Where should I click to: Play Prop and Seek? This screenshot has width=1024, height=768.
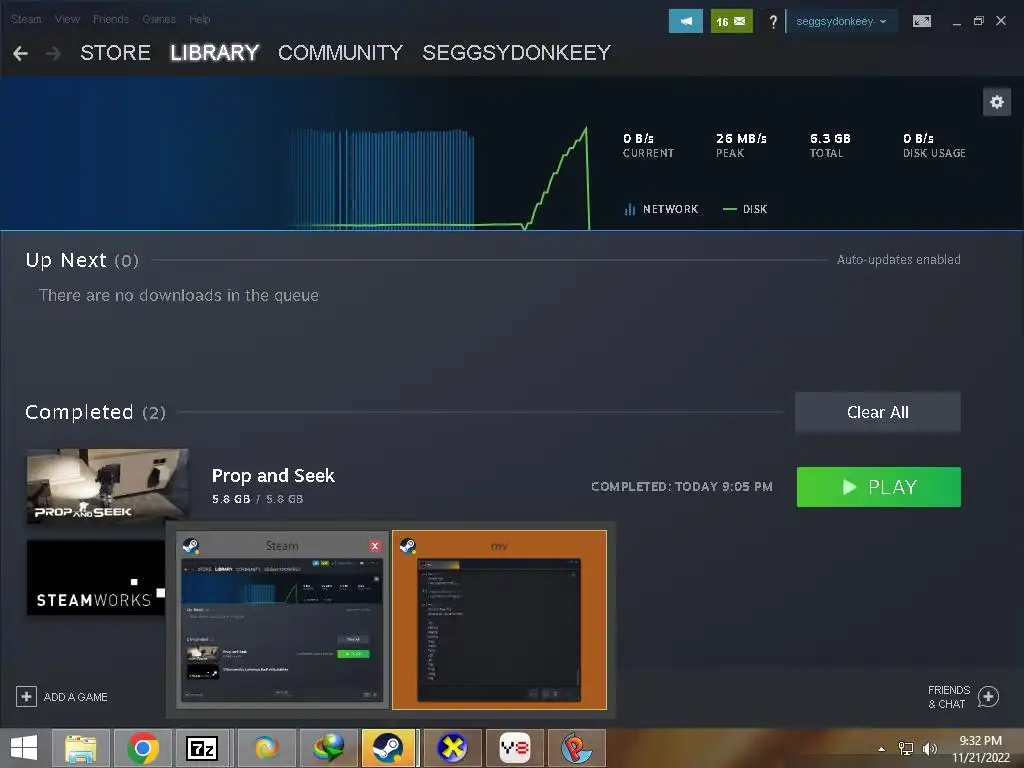pos(878,487)
